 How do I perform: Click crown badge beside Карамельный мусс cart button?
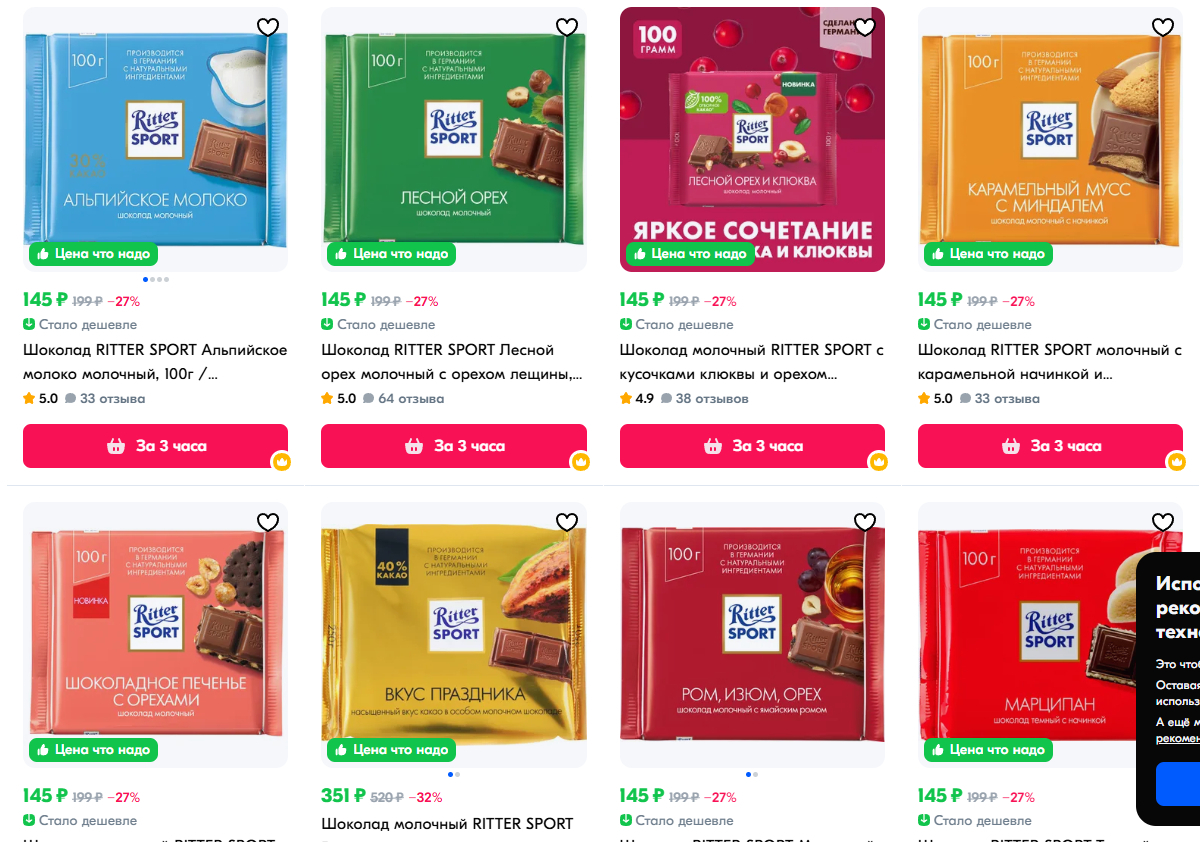(x=1177, y=462)
